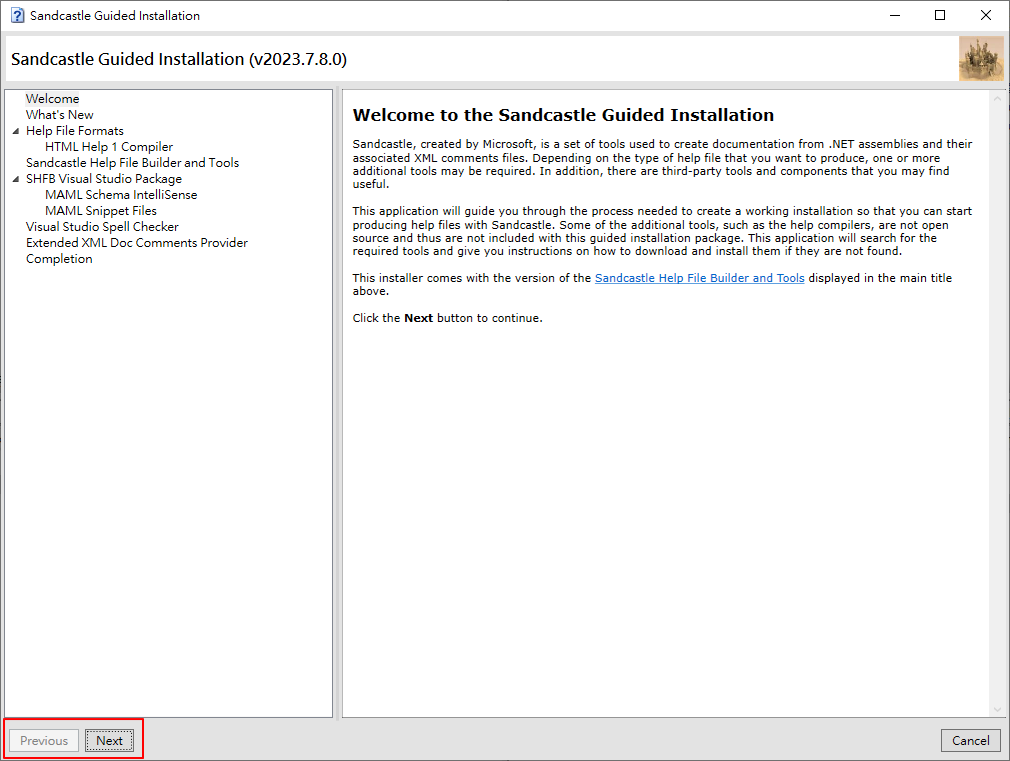Maximize the Sandcastle Guided Installation window
This screenshot has width=1010, height=761.
[940, 15]
